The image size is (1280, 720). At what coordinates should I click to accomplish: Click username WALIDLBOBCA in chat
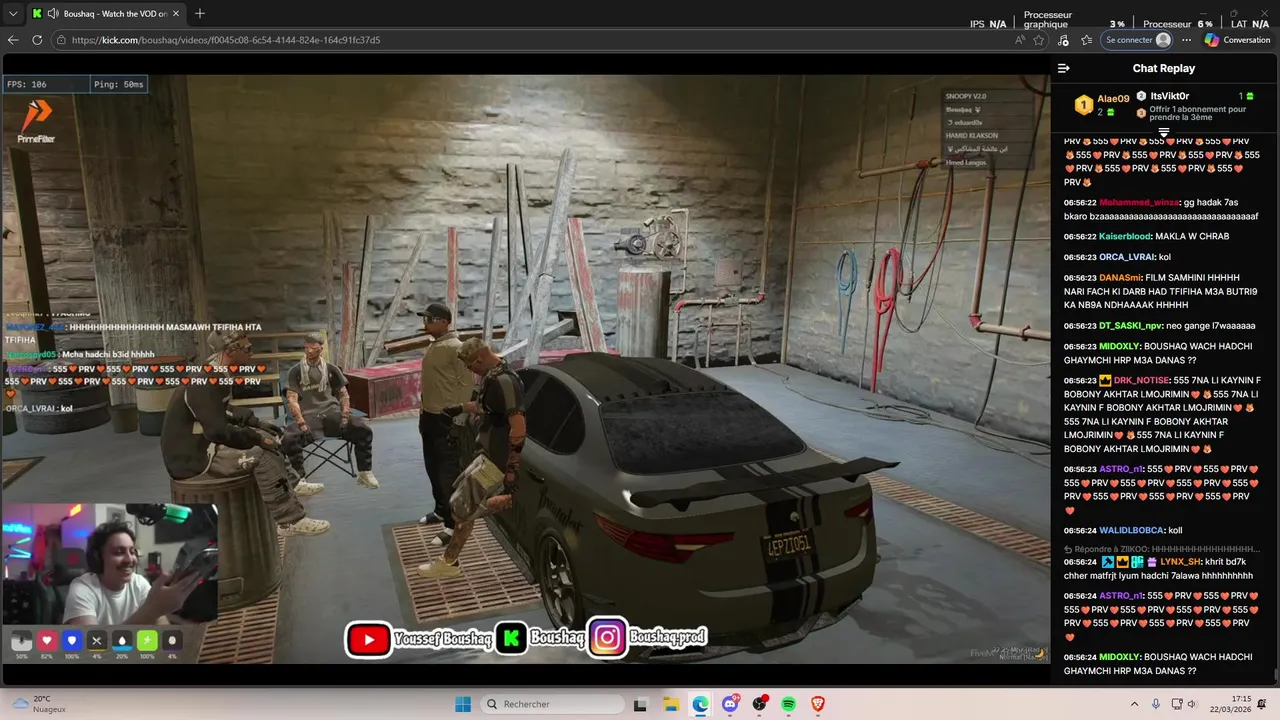(x=1131, y=530)
